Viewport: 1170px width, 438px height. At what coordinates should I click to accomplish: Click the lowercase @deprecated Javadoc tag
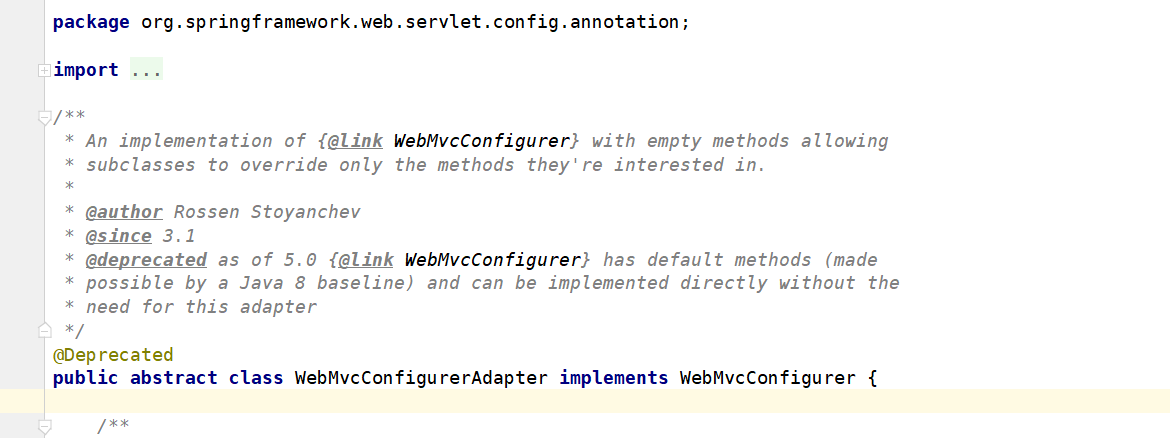pyautogui.click(x=146, y=260)
